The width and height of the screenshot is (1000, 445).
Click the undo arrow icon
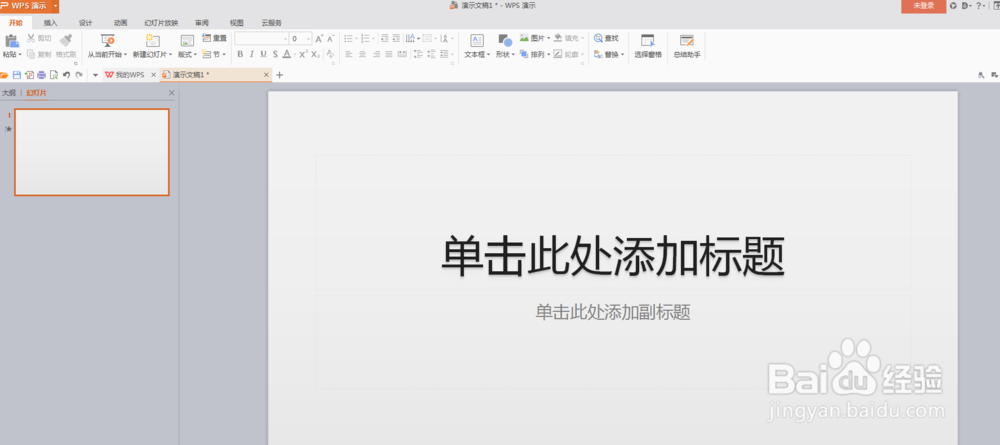66,75
